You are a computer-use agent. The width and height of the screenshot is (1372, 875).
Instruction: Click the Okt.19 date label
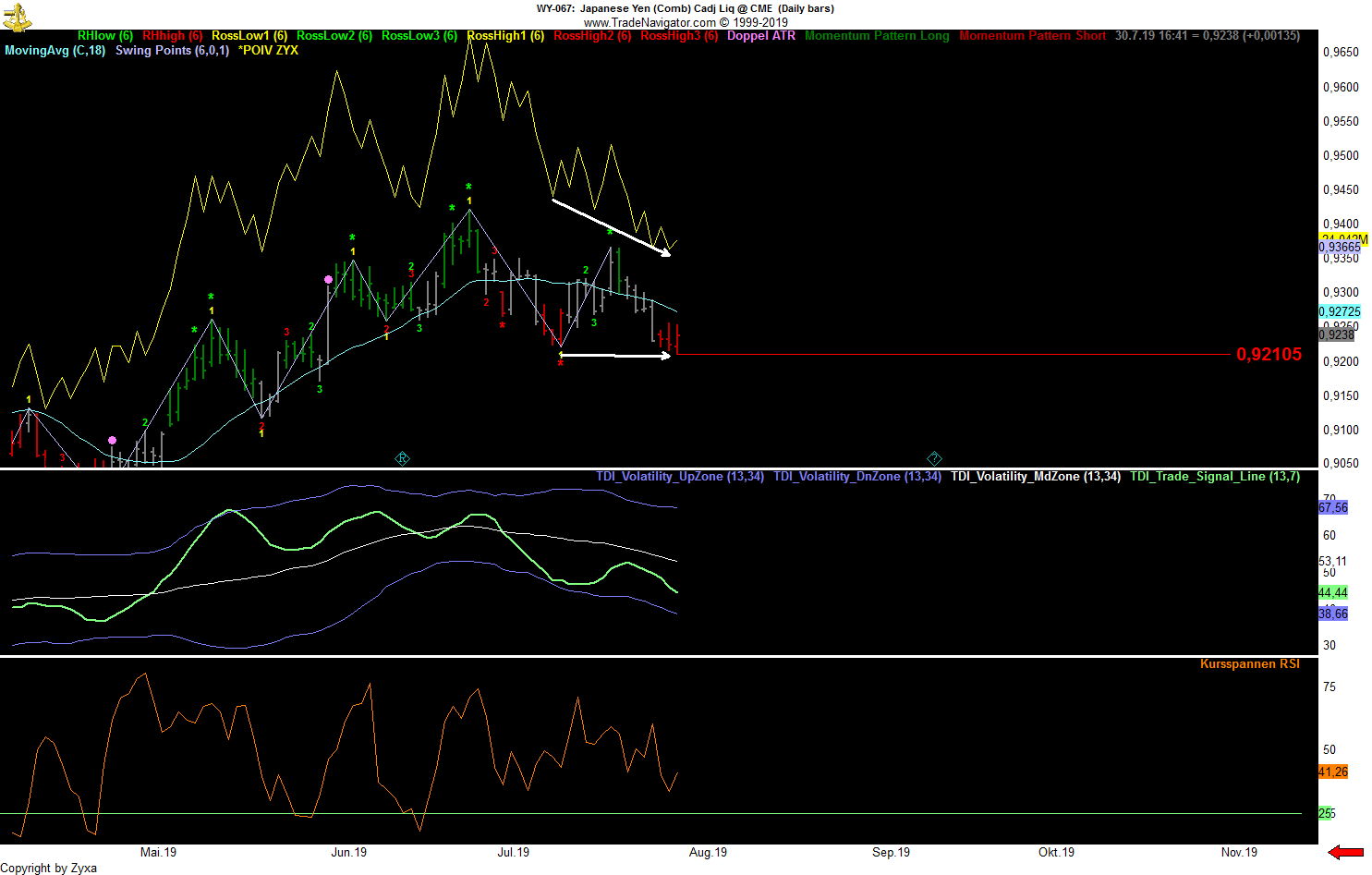point(1057,853)
